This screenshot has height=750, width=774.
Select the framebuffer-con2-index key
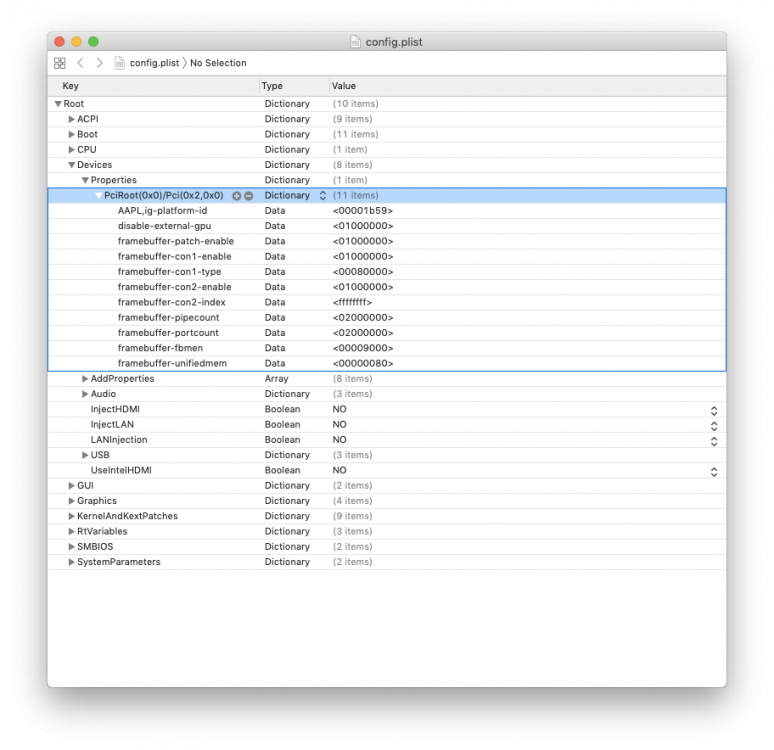click(x=171, y=303)
